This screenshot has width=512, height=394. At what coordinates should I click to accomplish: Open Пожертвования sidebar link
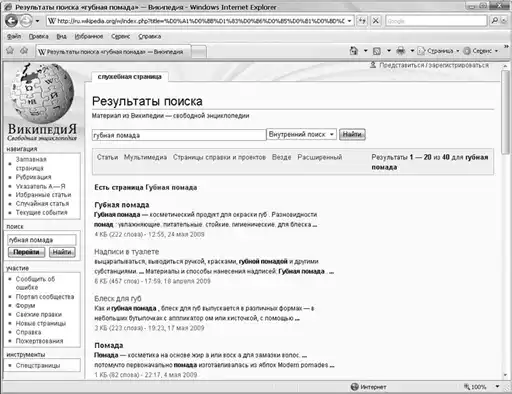[x=39, y=341]
